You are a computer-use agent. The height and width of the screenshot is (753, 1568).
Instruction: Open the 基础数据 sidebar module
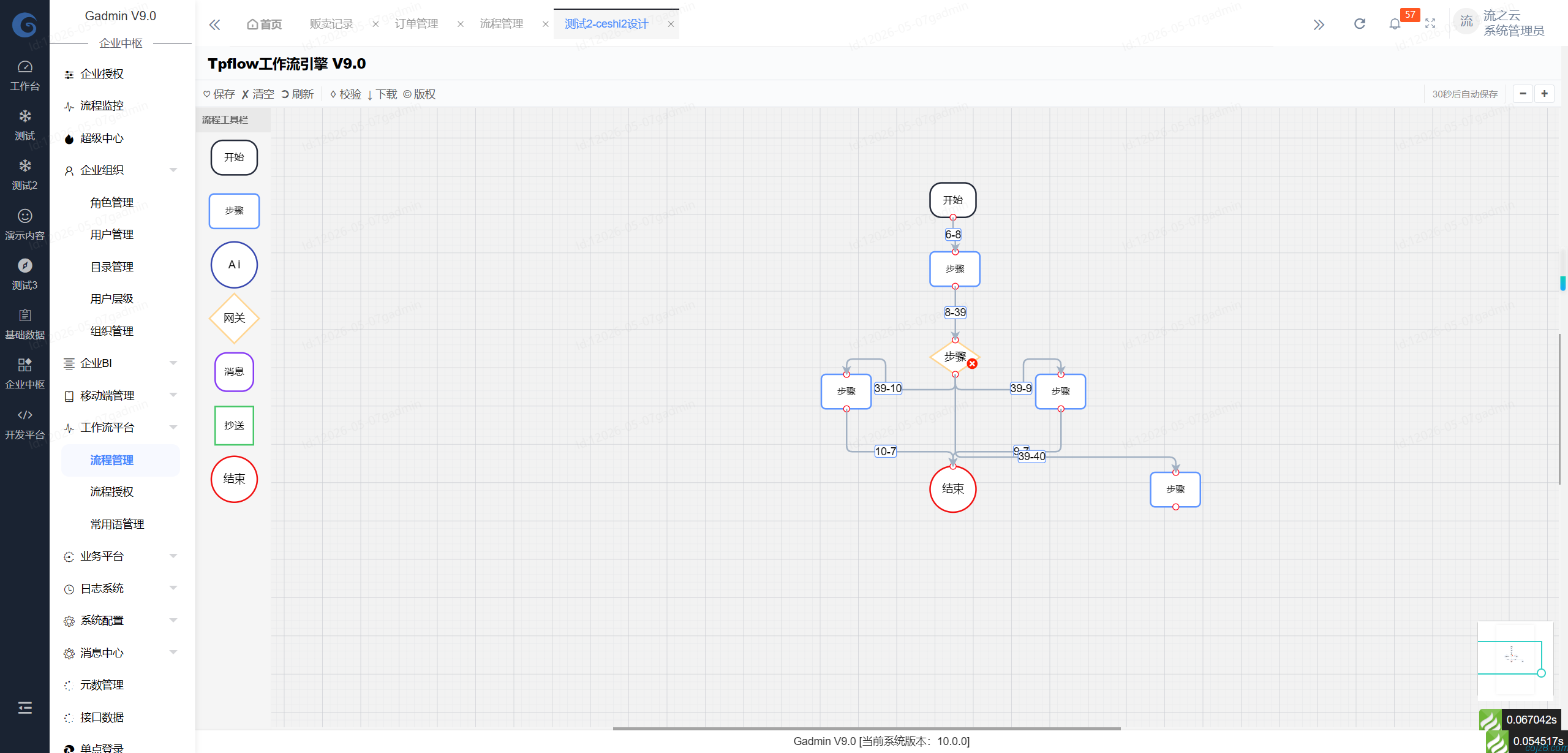(24, 324)
